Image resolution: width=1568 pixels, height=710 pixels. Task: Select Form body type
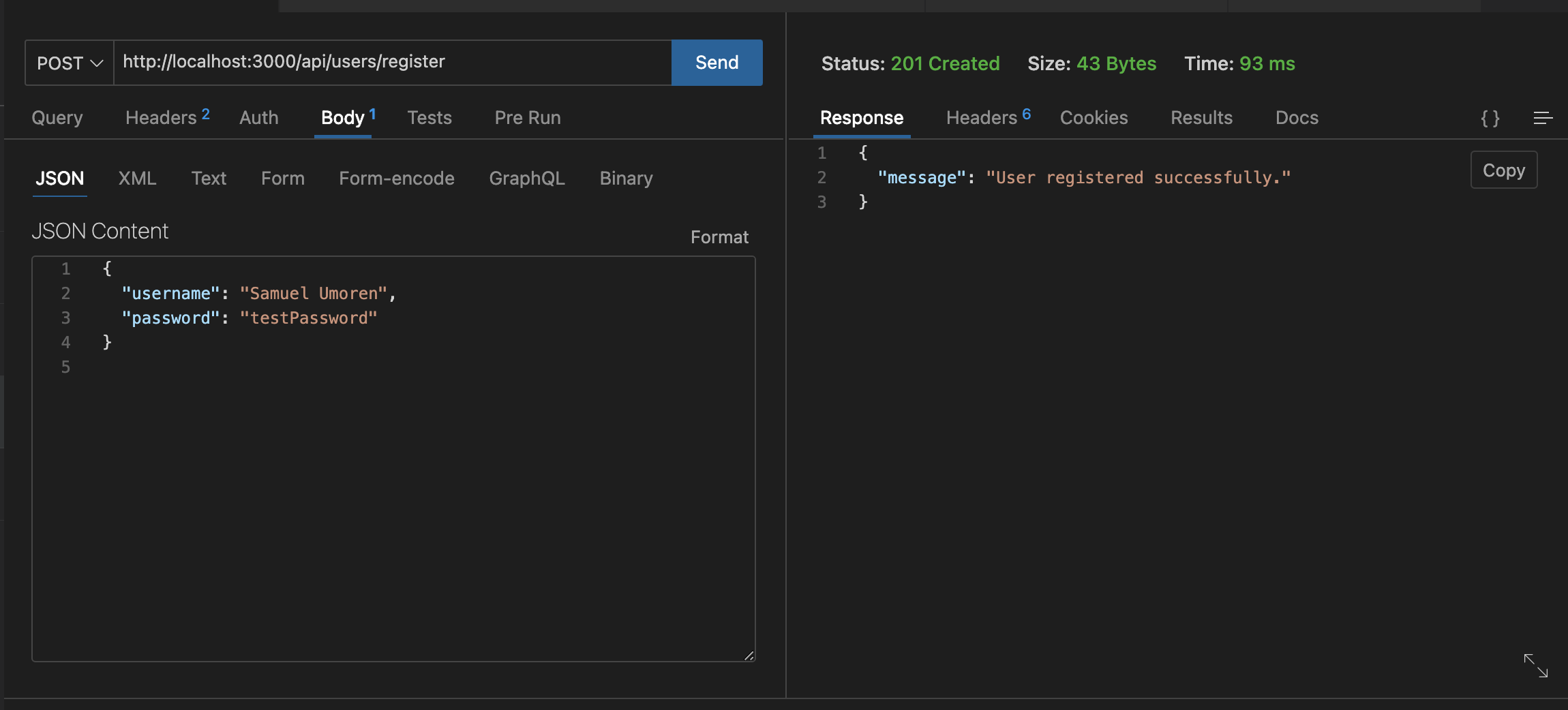click(283, 179)
